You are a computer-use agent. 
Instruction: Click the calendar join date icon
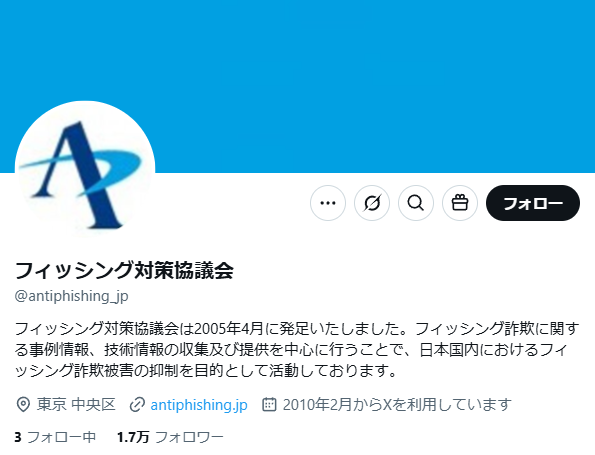(x=269, y=405)
